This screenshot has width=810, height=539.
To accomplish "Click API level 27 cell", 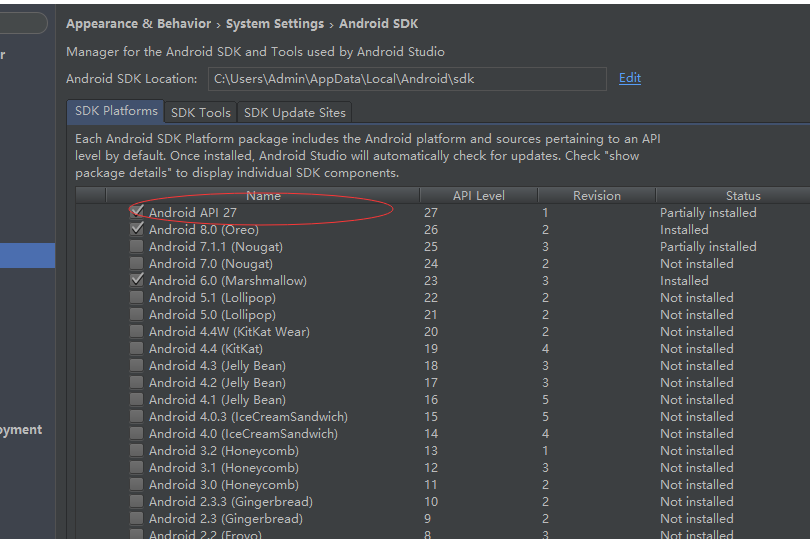I will 431,212.
